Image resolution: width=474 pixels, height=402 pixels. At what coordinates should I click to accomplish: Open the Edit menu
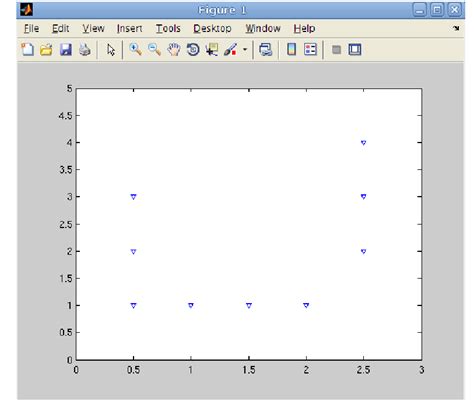click(x=61, y=28)
